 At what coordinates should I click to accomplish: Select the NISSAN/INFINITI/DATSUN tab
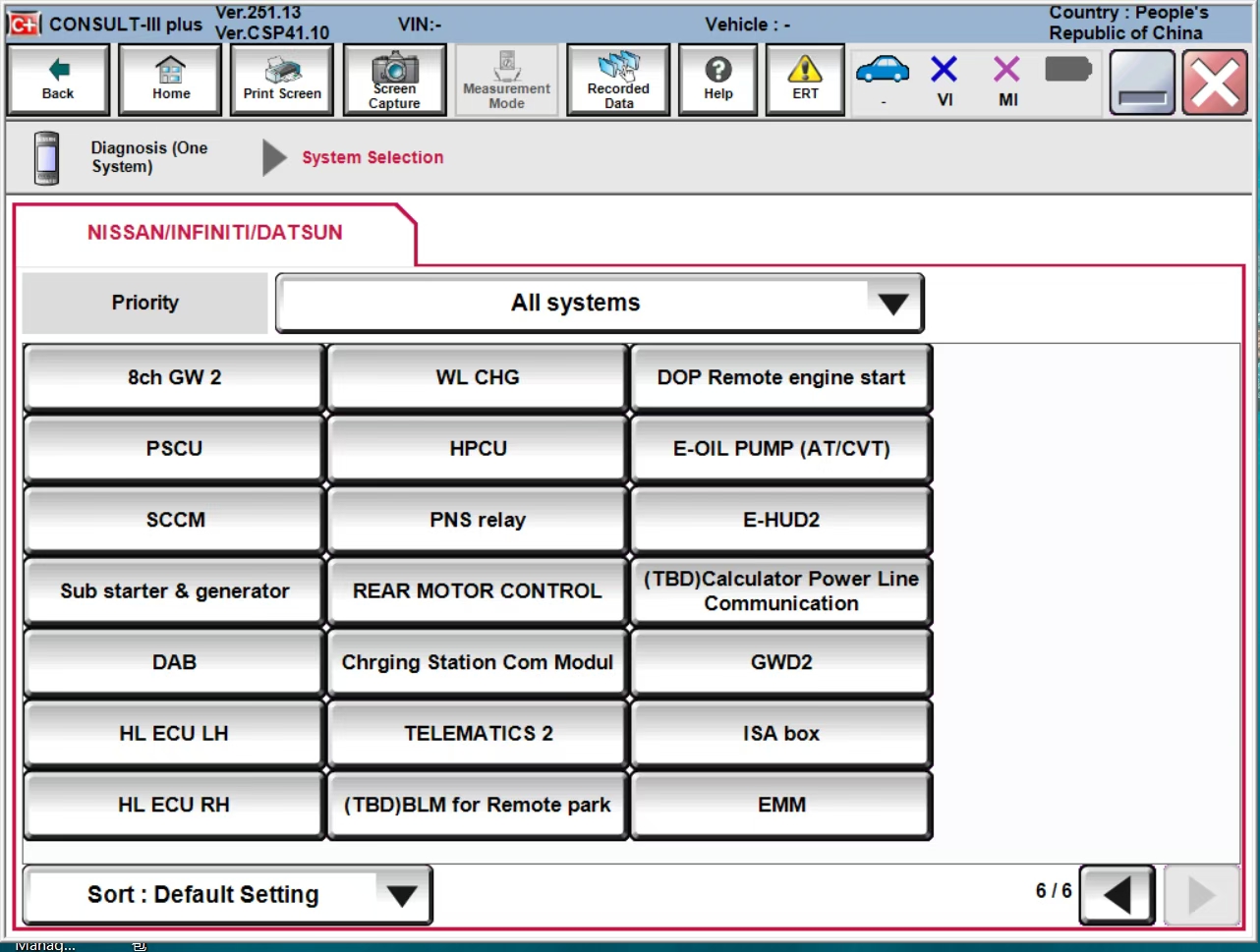point(215,233)
